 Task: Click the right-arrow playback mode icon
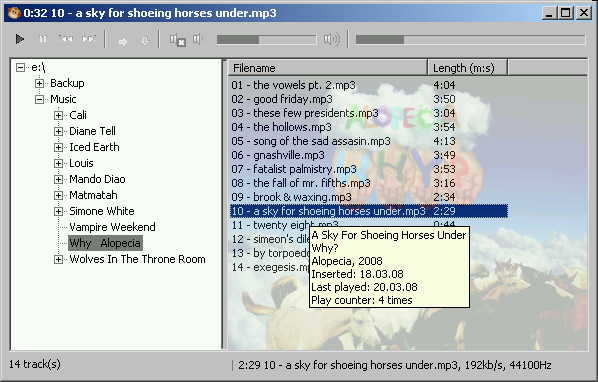(122, 41)
